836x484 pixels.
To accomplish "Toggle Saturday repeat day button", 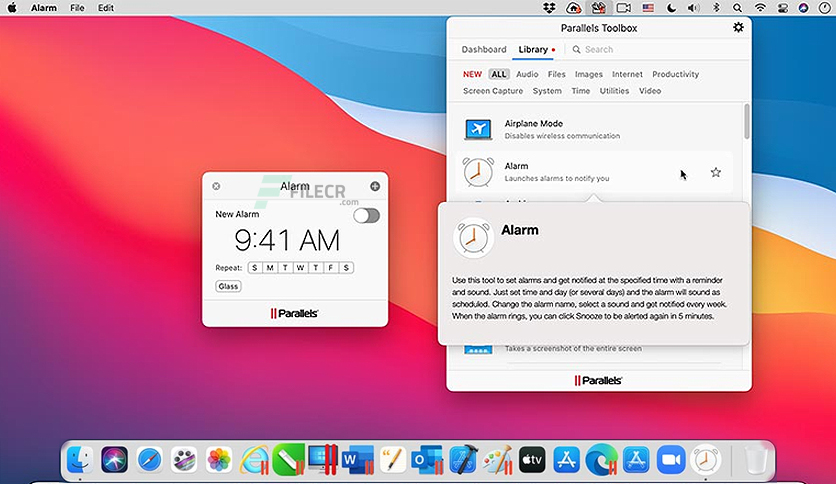I will point(346,268).
